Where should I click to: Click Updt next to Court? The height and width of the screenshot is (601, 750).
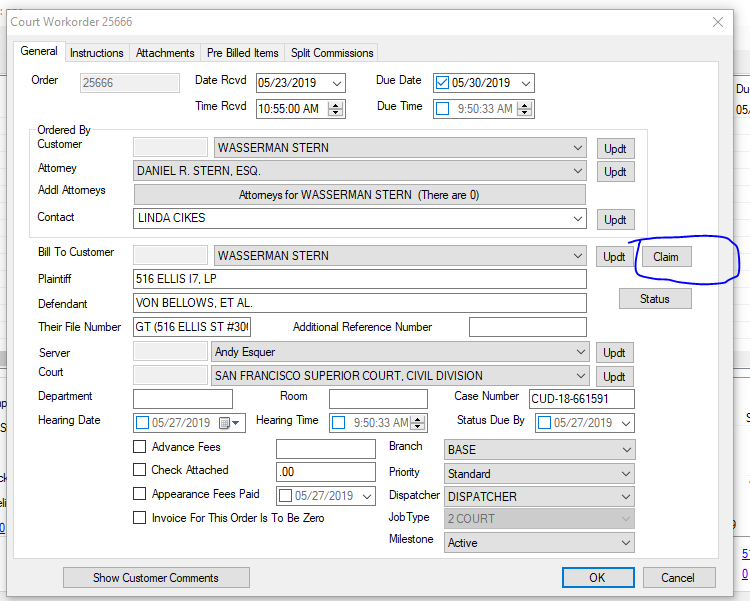coord(614,377)
